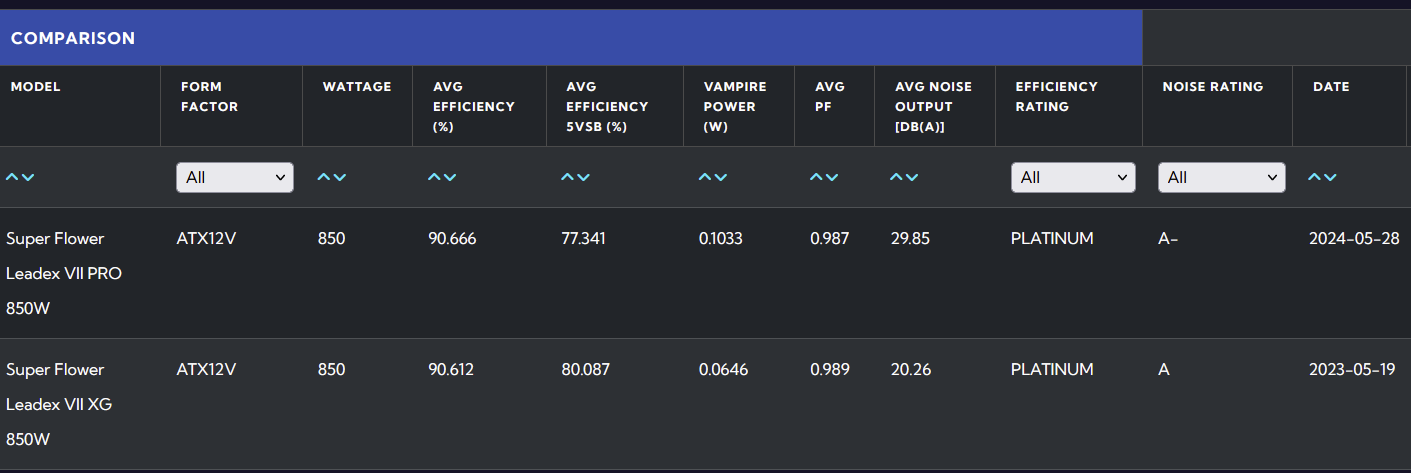Sort Vampire Power ascending up arrow
This screenshot has width=1411, height=473.
(705, 177)
